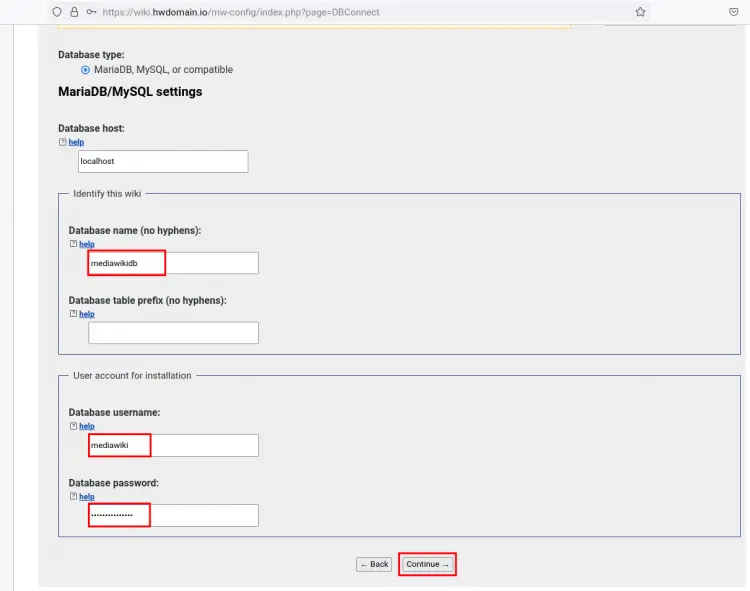750x591 pixels.
Task: Click help icon beside Database password
Action: click(73, 496)
